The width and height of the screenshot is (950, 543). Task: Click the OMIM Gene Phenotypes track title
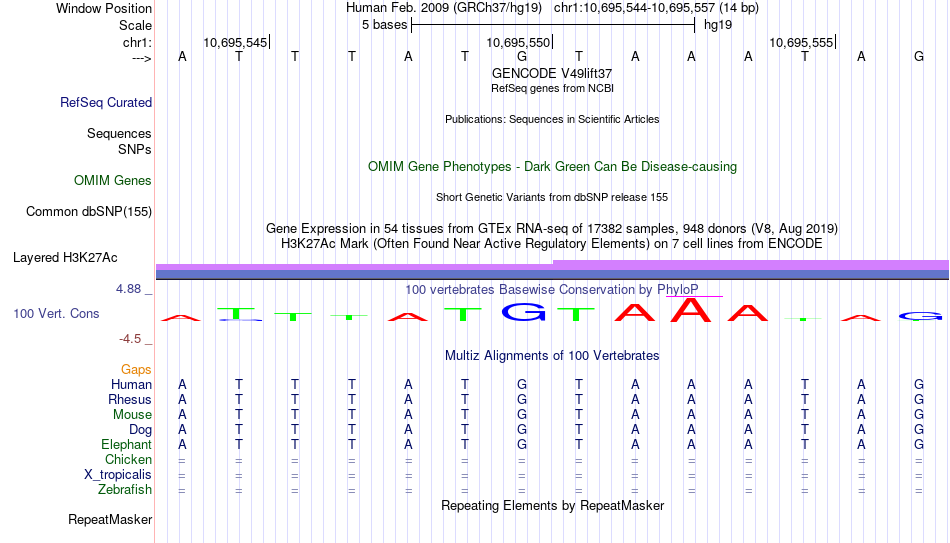click(553, 167)
